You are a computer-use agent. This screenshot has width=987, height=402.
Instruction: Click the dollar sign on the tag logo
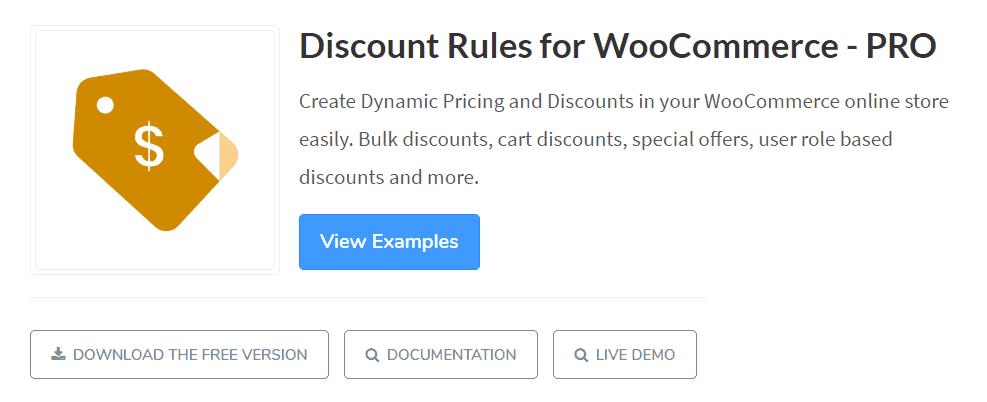[149, 147]
